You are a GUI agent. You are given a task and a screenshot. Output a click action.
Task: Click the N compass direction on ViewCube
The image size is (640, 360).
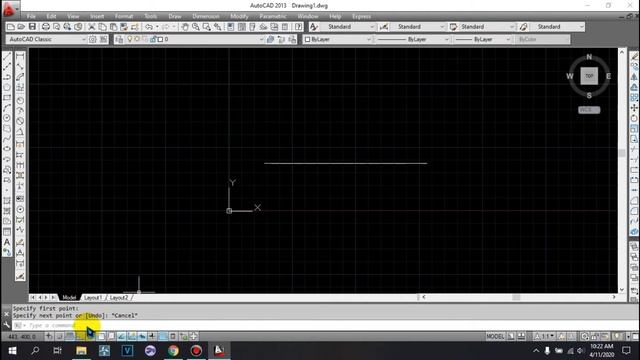pyautogui.click(x=589, y=57)
